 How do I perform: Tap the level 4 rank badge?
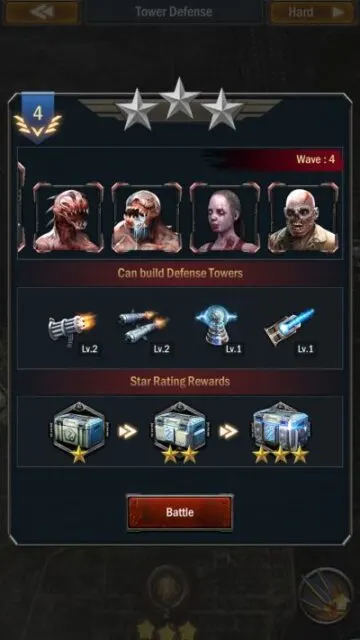pyautogui.click(x=38, y=118)
